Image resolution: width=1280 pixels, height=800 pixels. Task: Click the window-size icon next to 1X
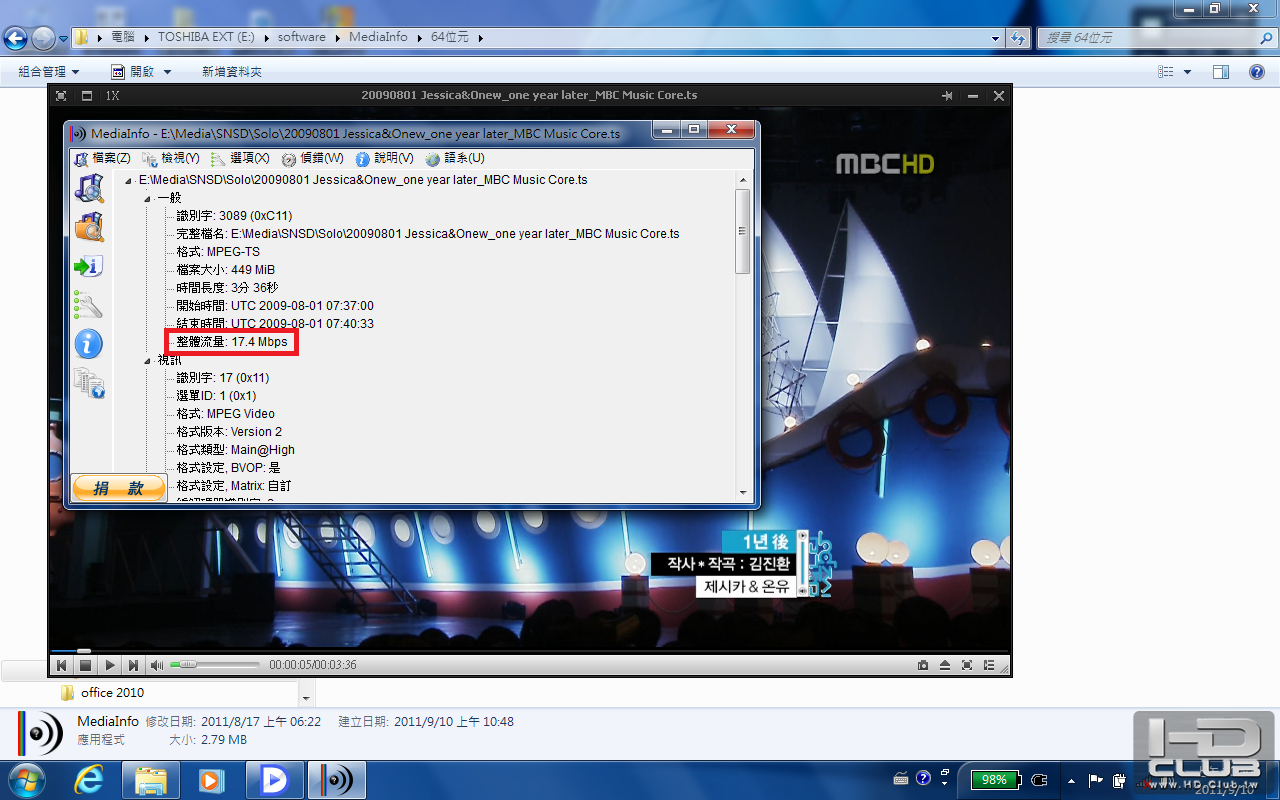pyautogui.click(x=87, y=96)
